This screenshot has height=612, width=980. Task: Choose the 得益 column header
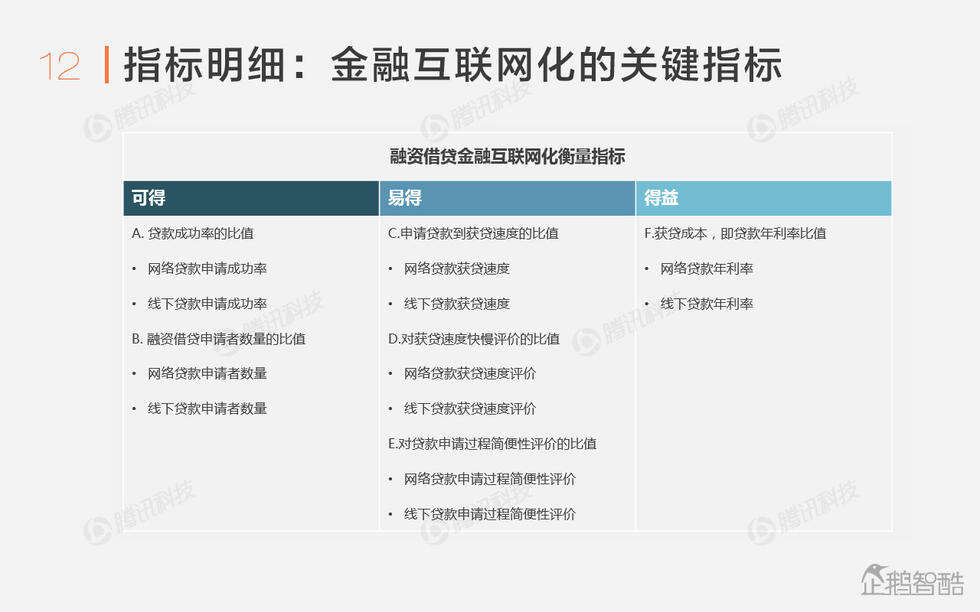tap(661, 198)
